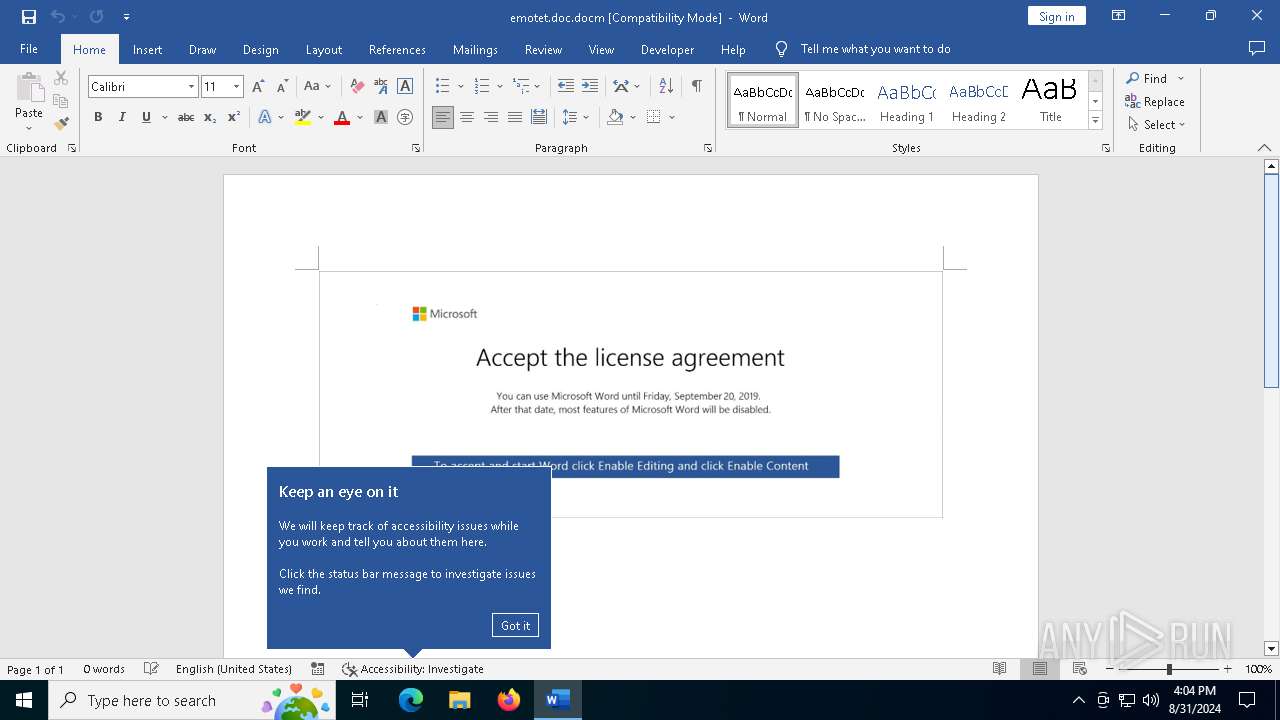1280x720 pixels.
Task: Open the Bullets list dropdown arrow
Action: [x=460, y=87]
